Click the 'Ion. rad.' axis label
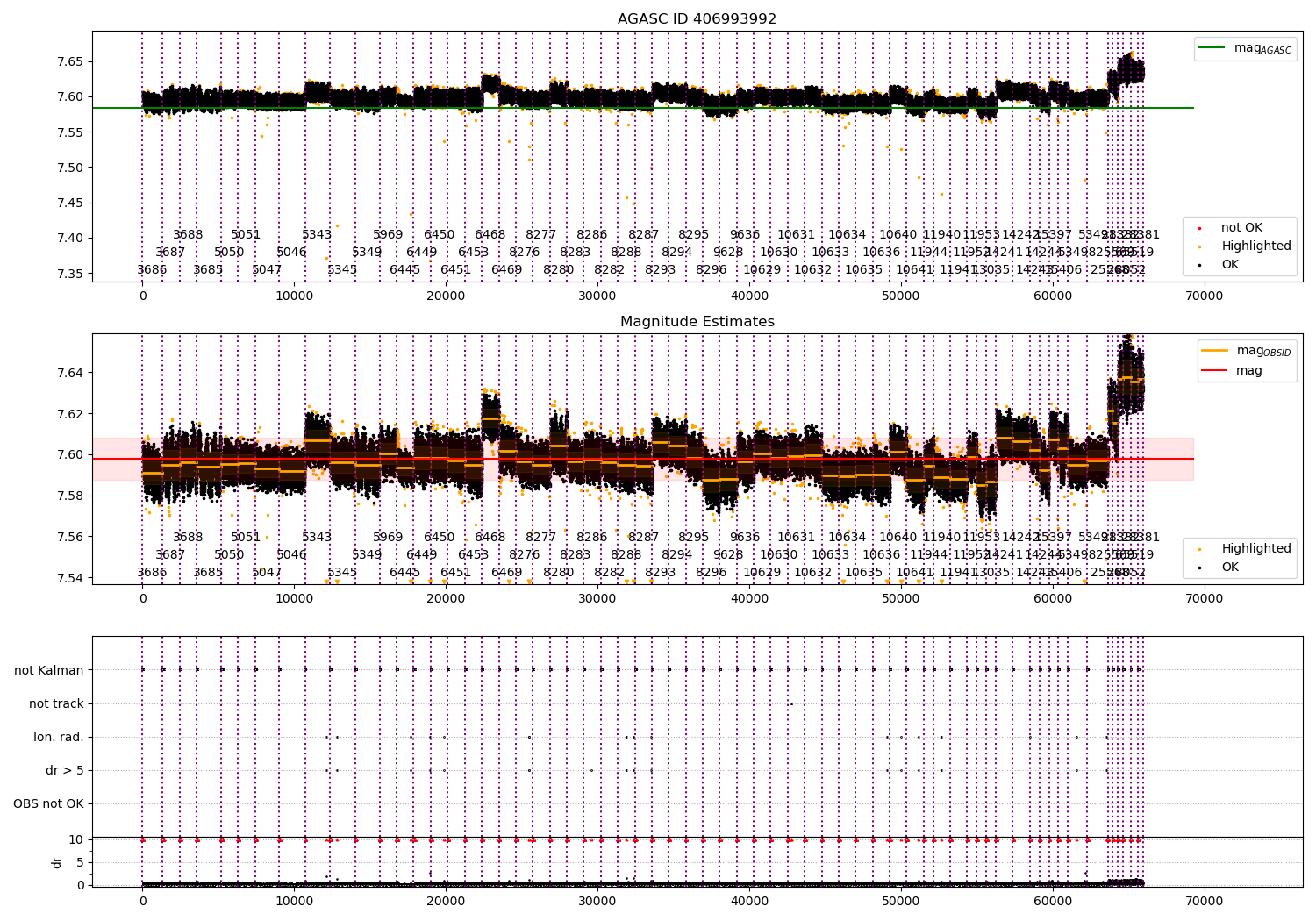 pyautogui.click(x=59, y=737)
